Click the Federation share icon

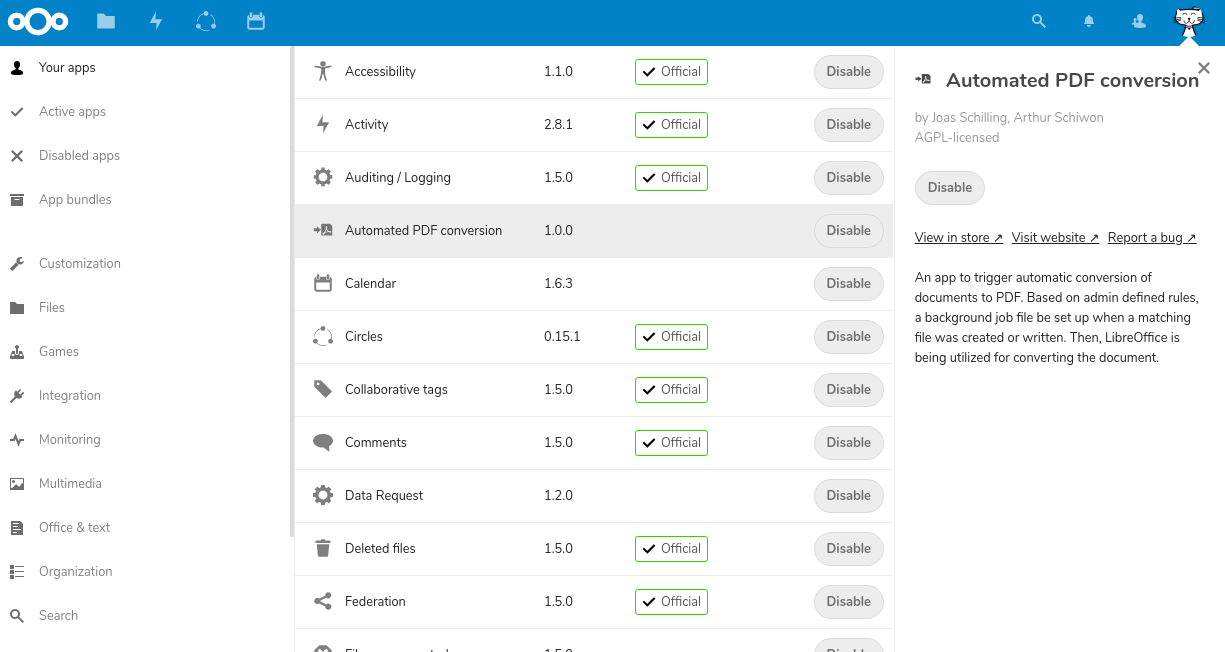click(x=322, y=601)
